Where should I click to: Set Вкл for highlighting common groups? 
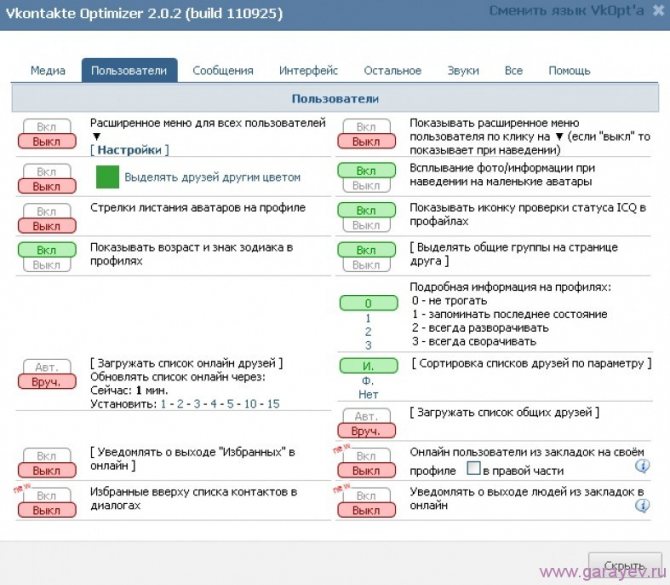click(366, 250)
